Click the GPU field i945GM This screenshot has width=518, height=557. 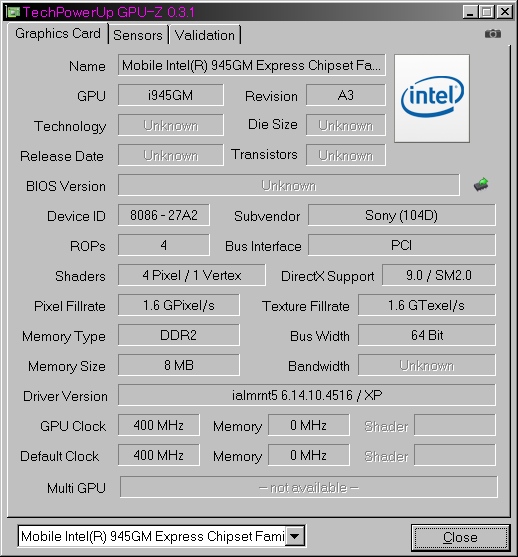171,95
